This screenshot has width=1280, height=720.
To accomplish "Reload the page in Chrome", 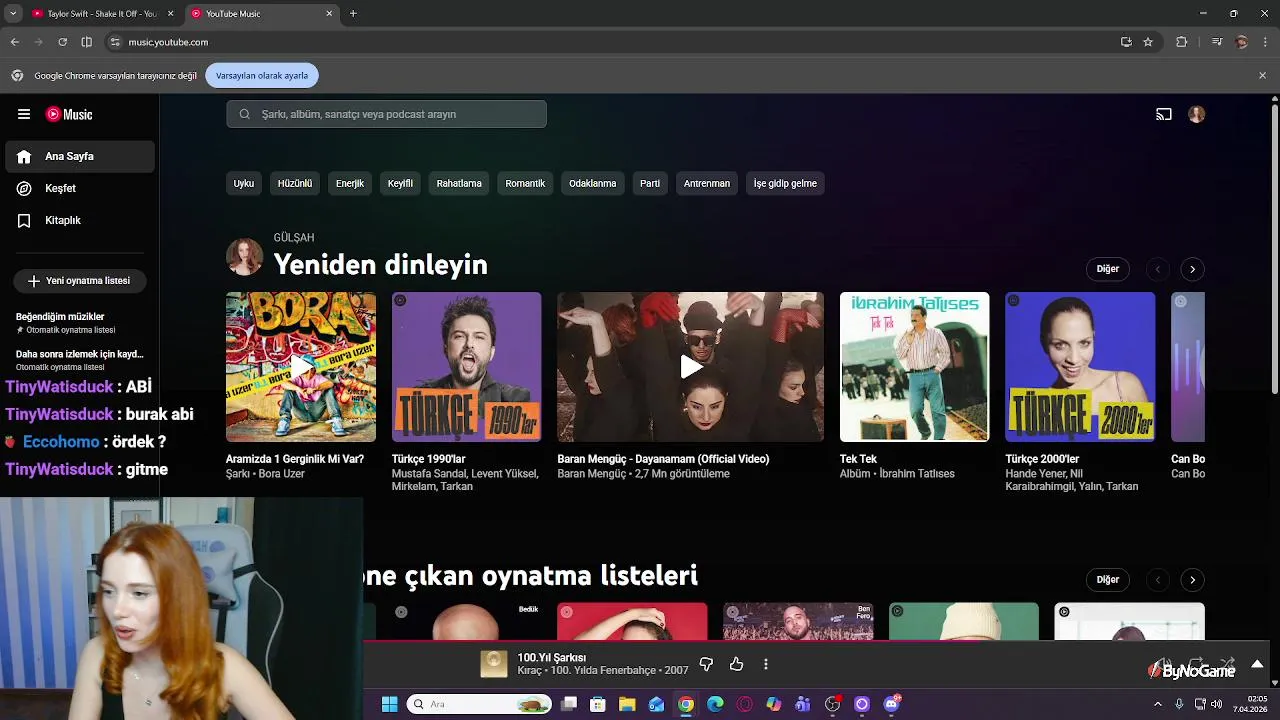I will point(62,42).
